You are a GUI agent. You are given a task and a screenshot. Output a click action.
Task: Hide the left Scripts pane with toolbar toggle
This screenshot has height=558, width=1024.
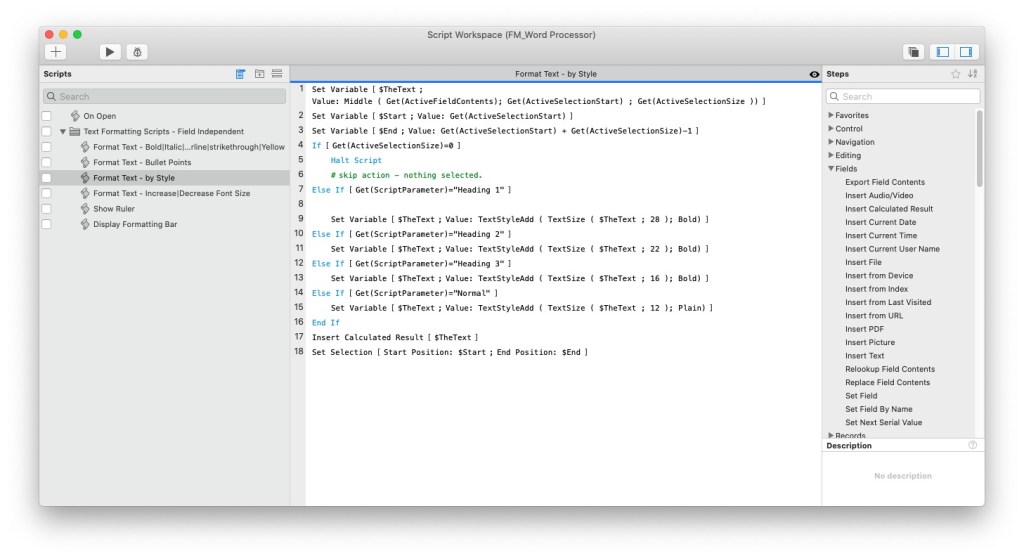point(942,51)
